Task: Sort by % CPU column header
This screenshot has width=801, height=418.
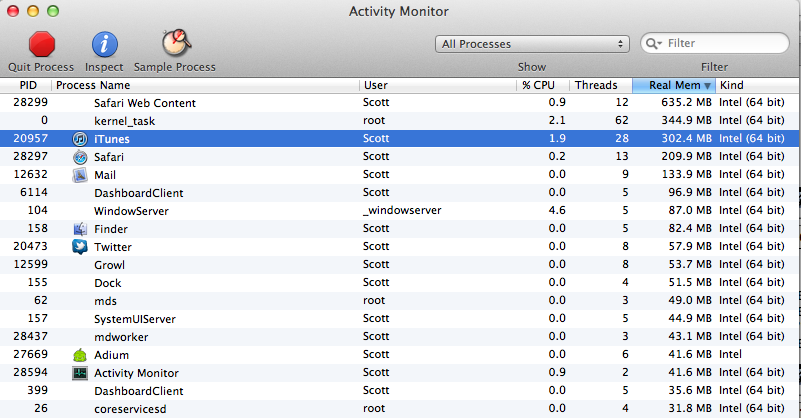Action: click(538, 85)
